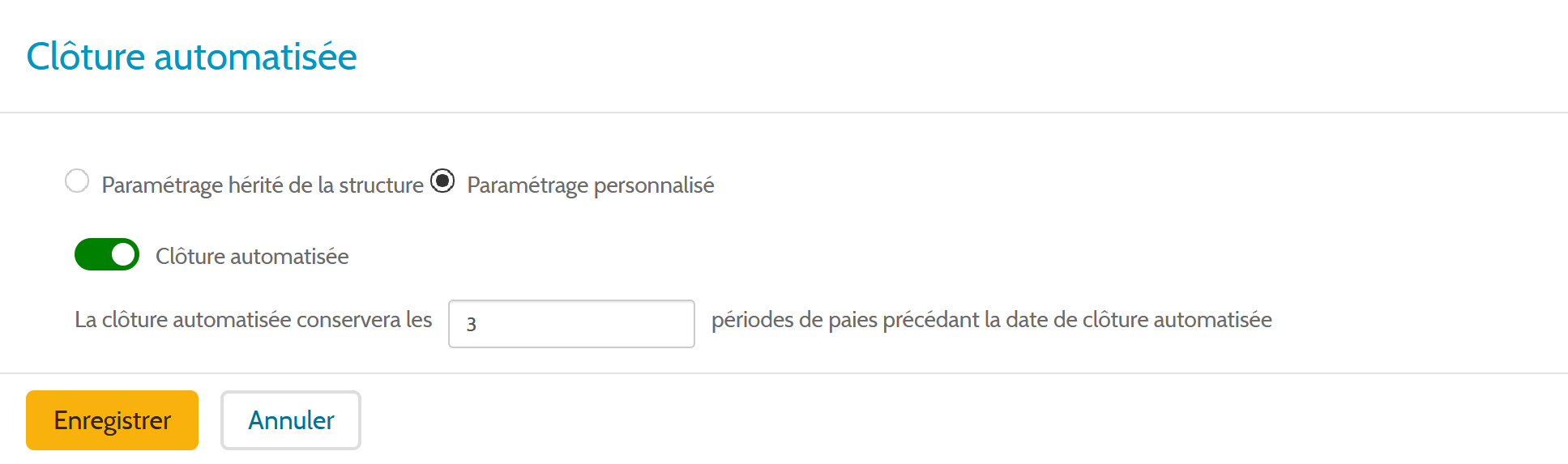The height and width of the screenshot is (464, 1568).
Task: Click the Clôture automatisée label beside the switch
Action: (252, 257)
